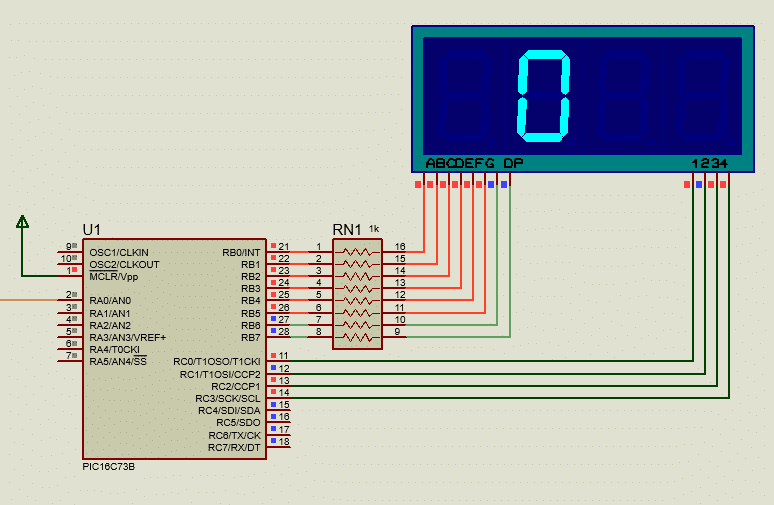Click pin number 17 on U1

(x=283, y=429)
